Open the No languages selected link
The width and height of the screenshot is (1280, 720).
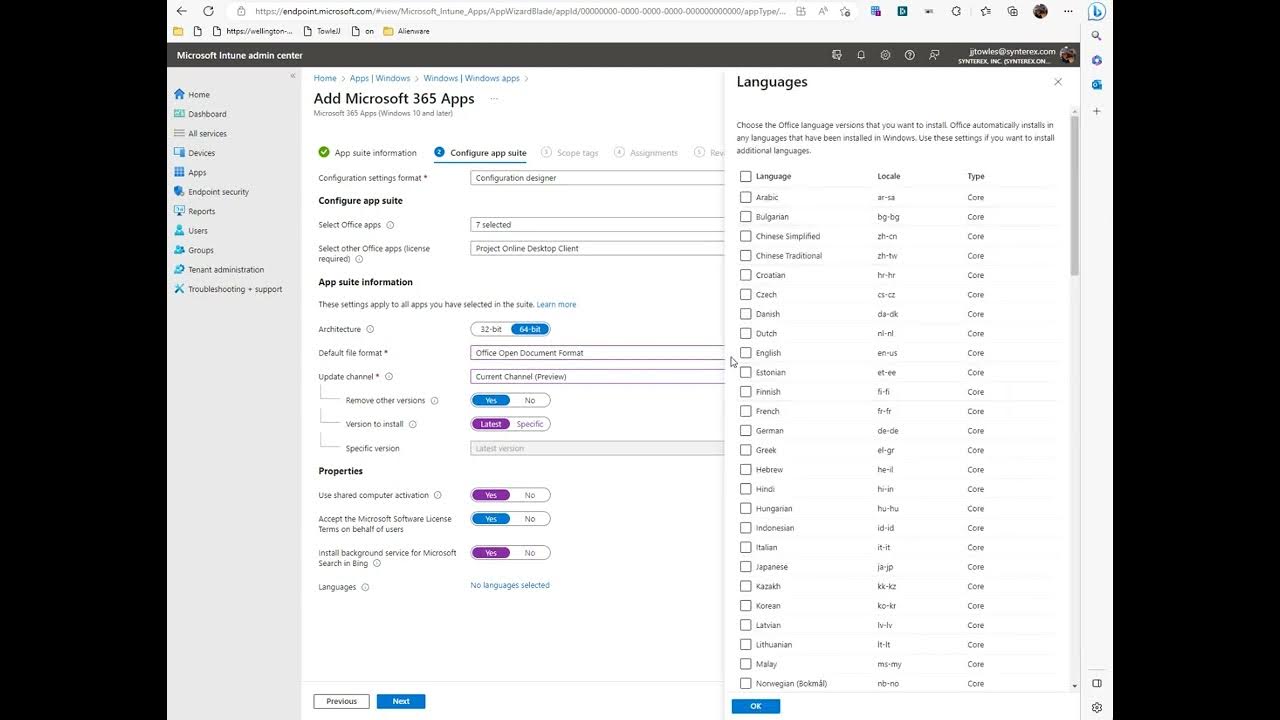pos(510,586)
